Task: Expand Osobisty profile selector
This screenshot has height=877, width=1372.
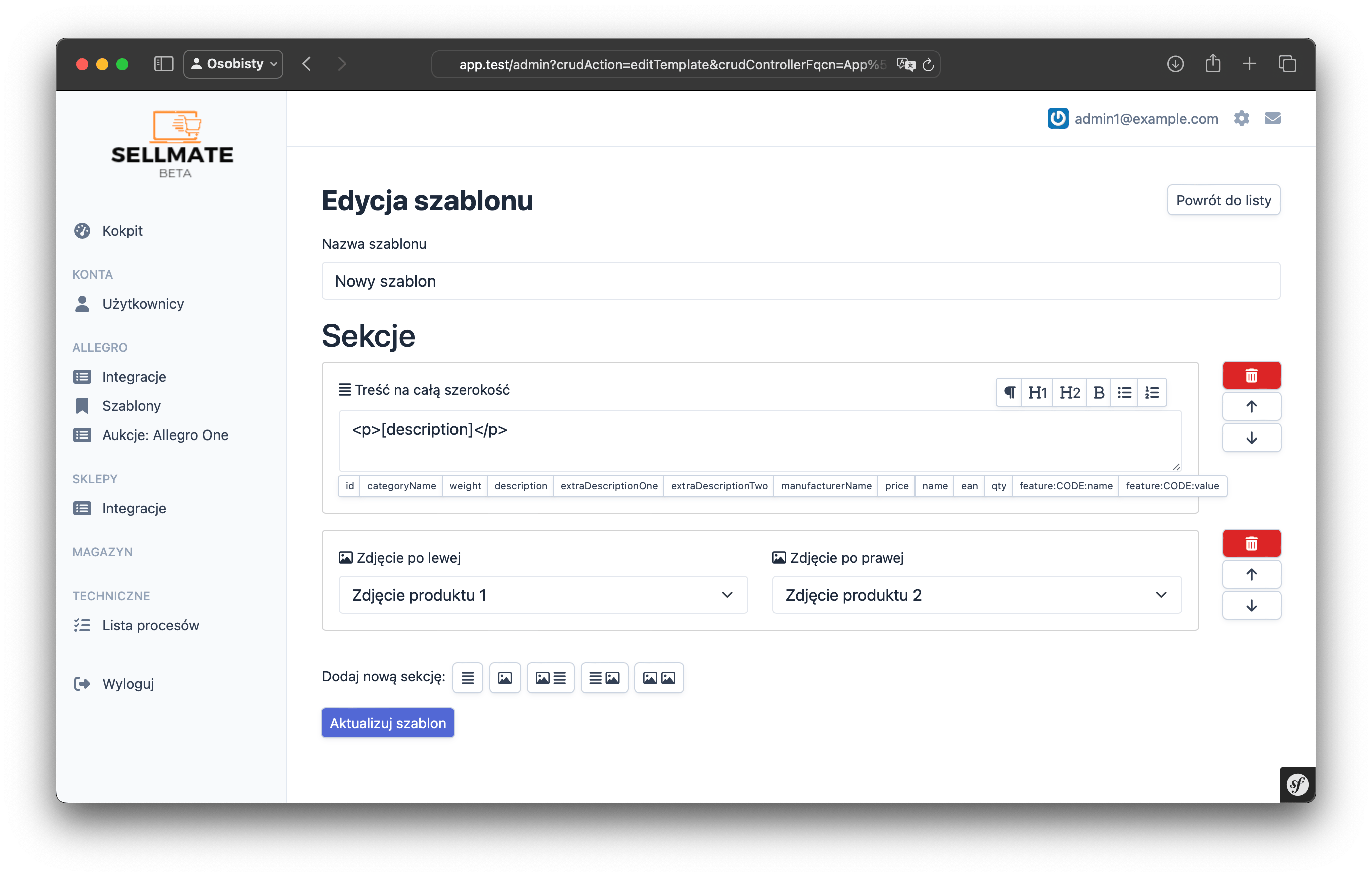Action: pos(234,64)
